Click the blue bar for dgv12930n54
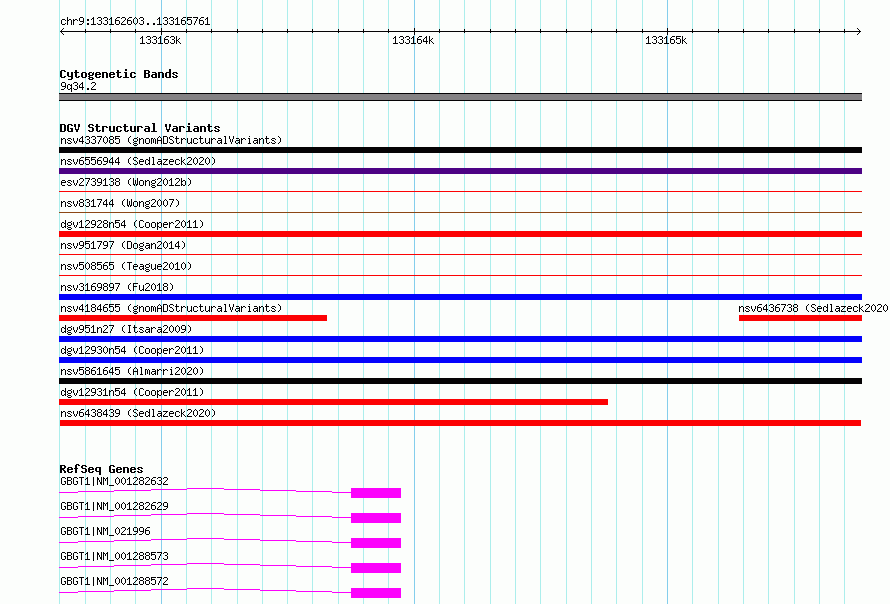 click(460, 360)
